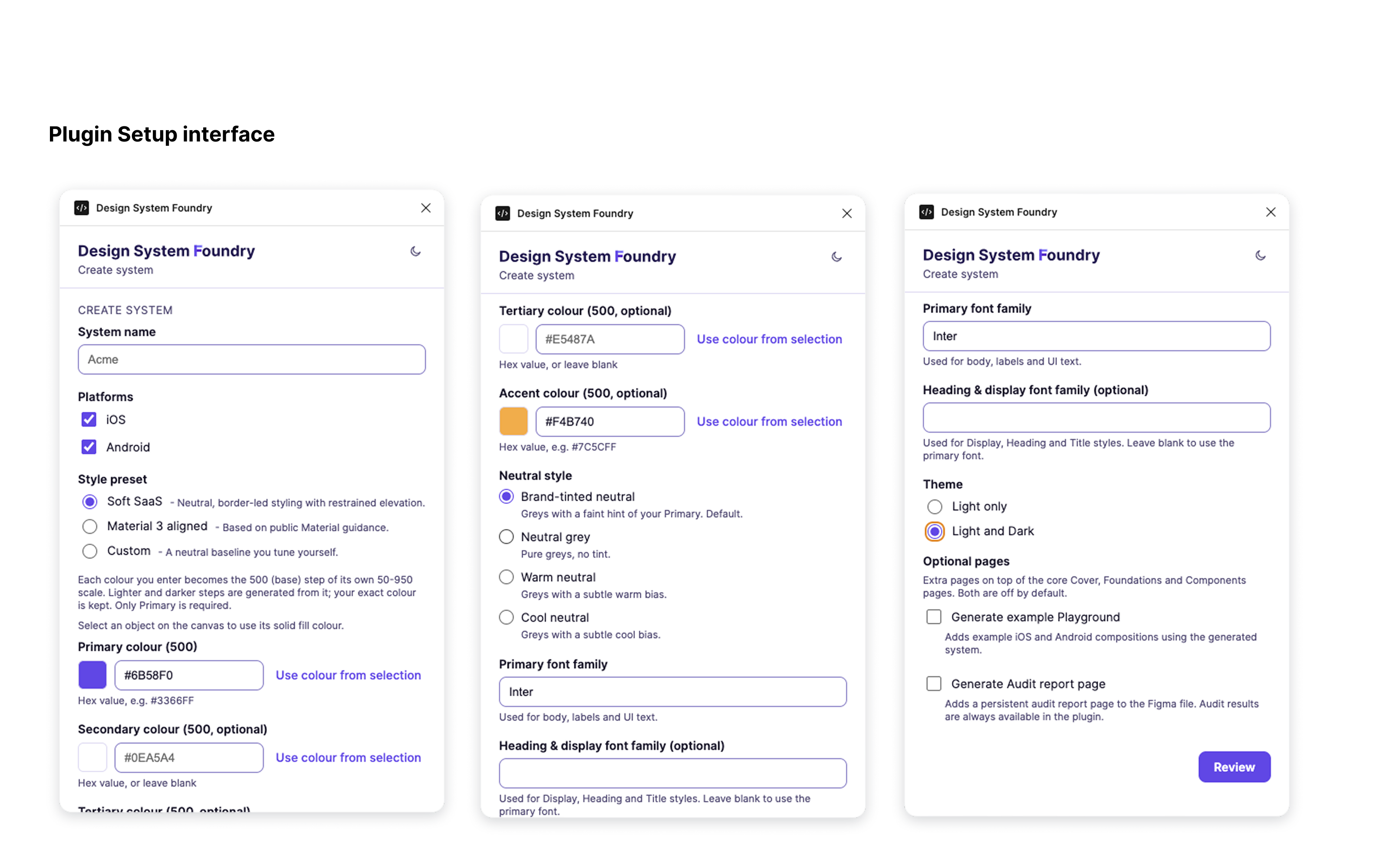This screenshot has width=1389, height=868.
Task: Open the purple Primary colour swatch
Action: [92, 675]
